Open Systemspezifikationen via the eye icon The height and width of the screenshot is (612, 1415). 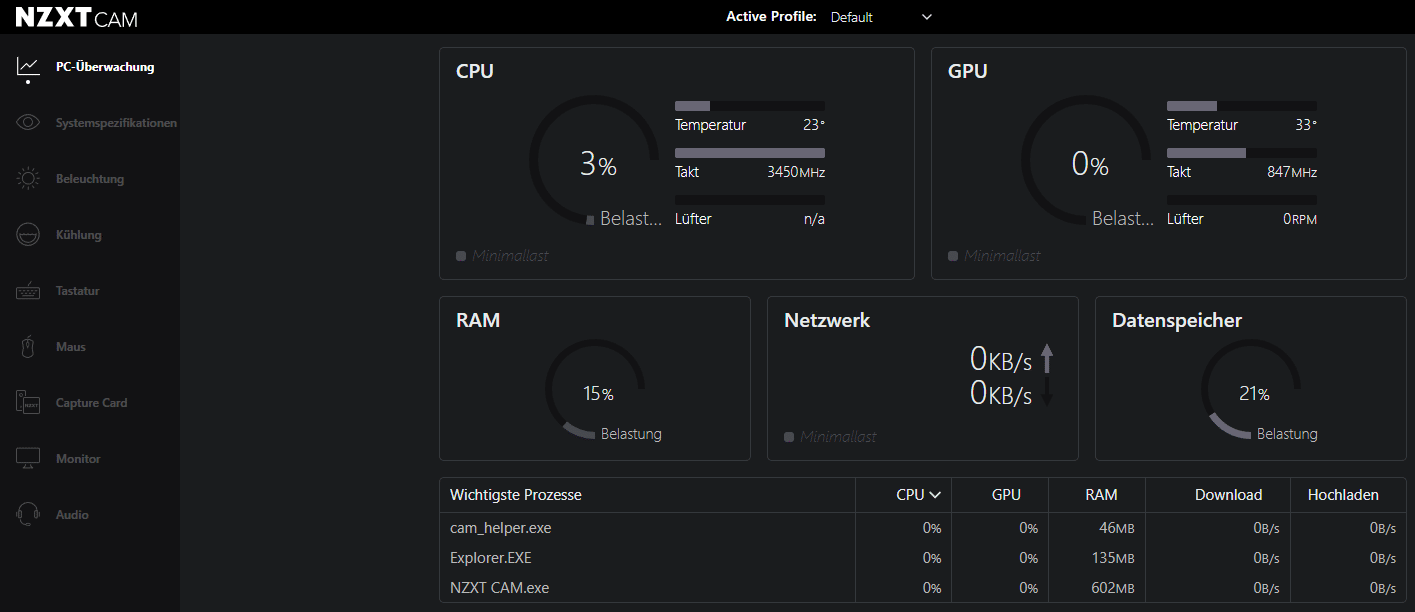coord(28,123)
